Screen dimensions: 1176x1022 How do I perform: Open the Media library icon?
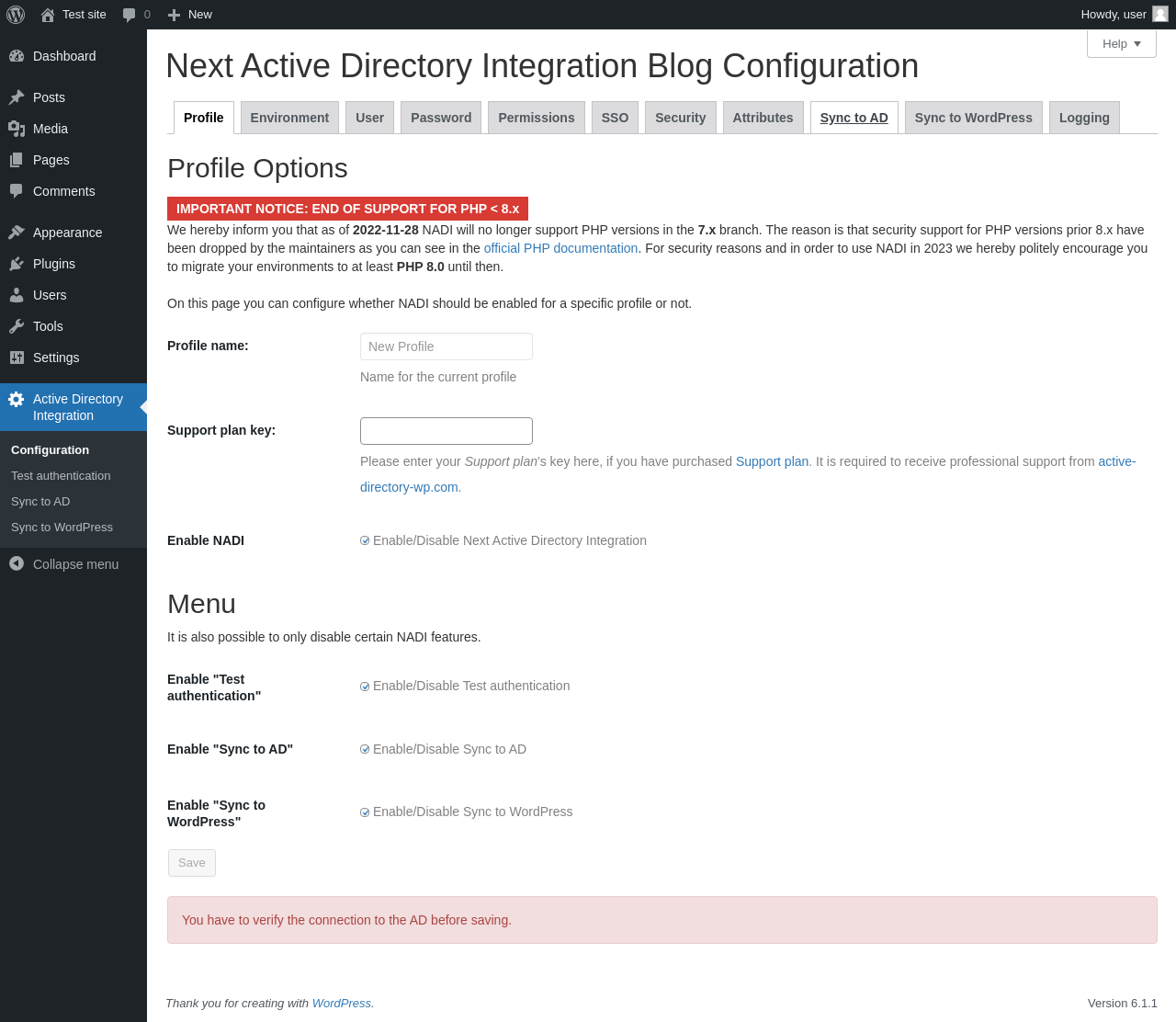click(x=17, y=129)
